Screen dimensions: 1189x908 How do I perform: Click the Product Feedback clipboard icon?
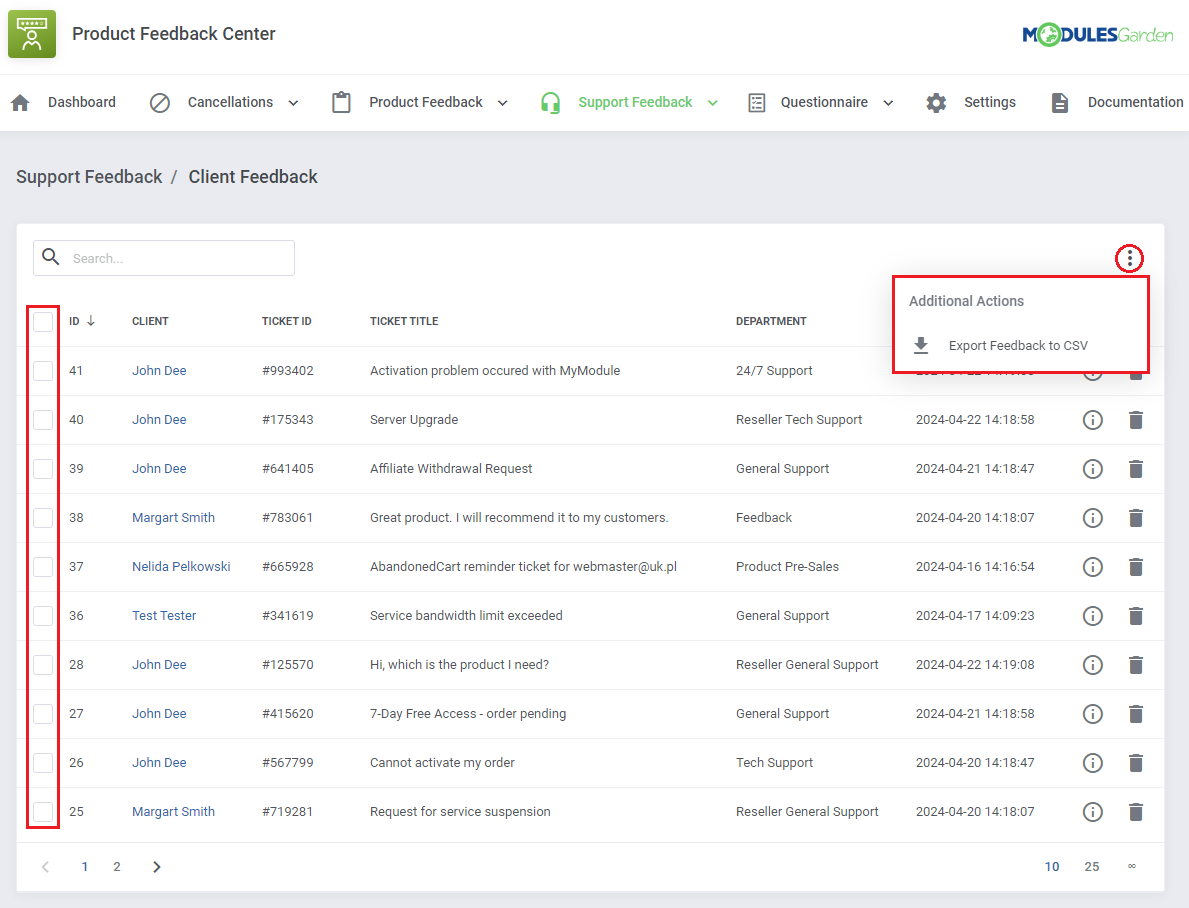[341, 102]
